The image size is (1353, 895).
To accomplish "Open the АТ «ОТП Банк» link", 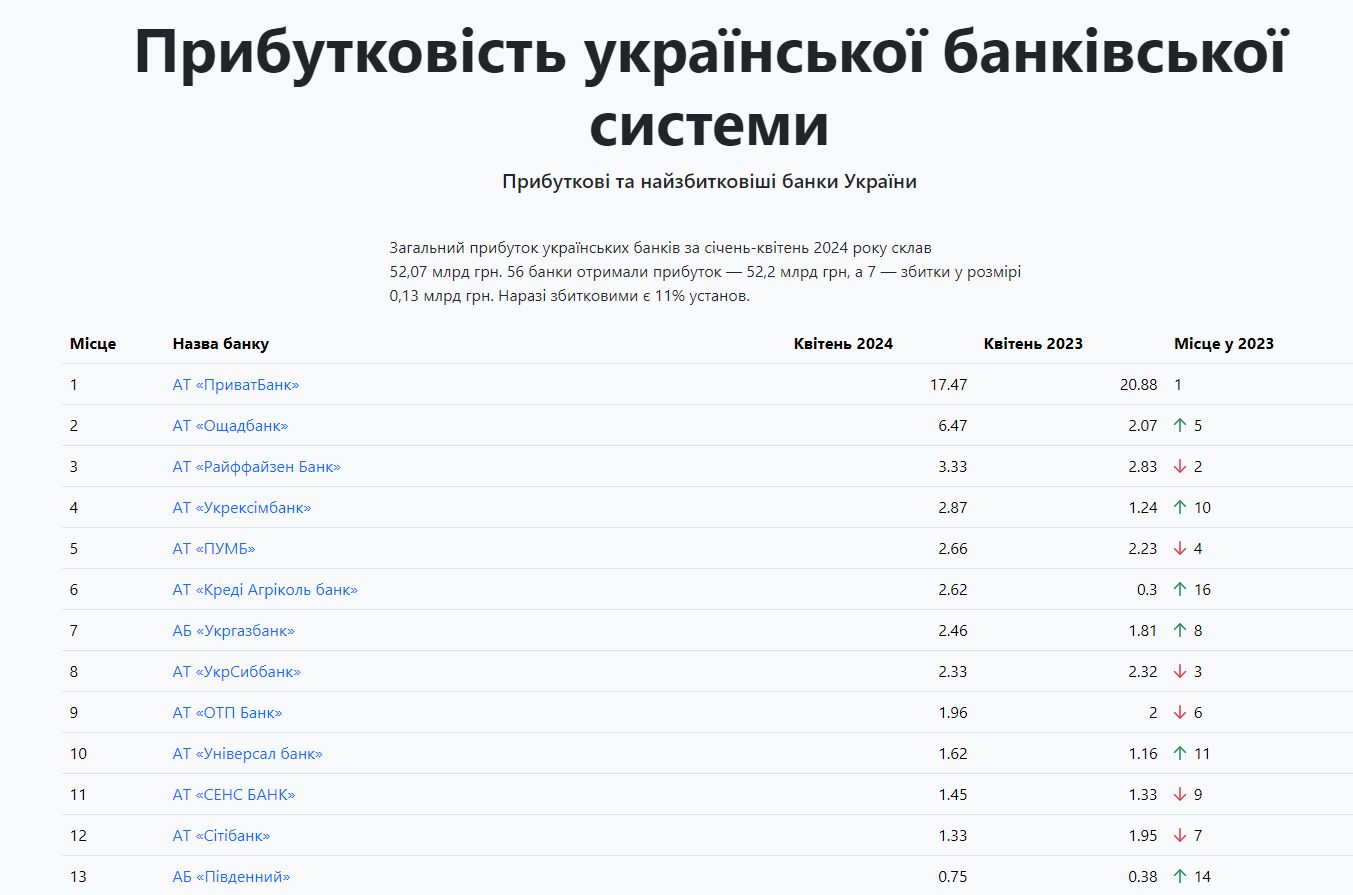I will (x=227, y=713).
